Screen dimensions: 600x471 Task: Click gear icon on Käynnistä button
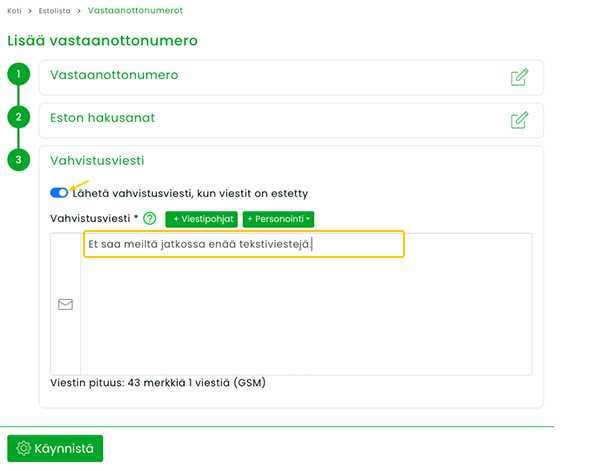(23, 448)
